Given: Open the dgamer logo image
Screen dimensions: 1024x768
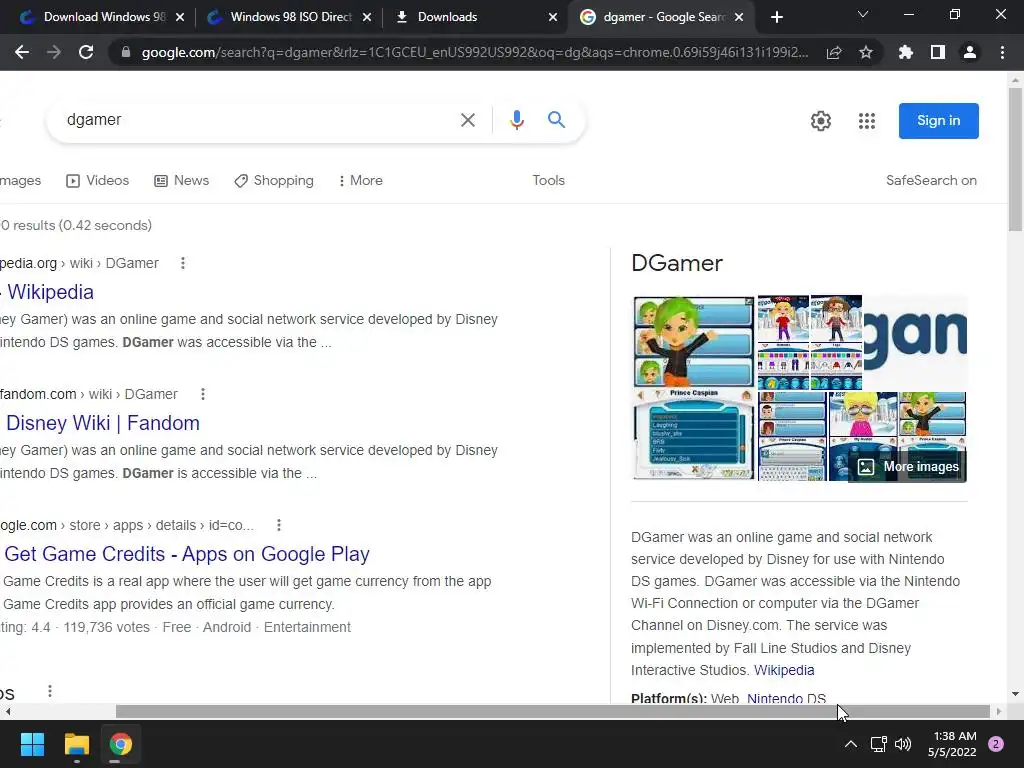Looking at the screenshot, I should (x=915, y=342).
